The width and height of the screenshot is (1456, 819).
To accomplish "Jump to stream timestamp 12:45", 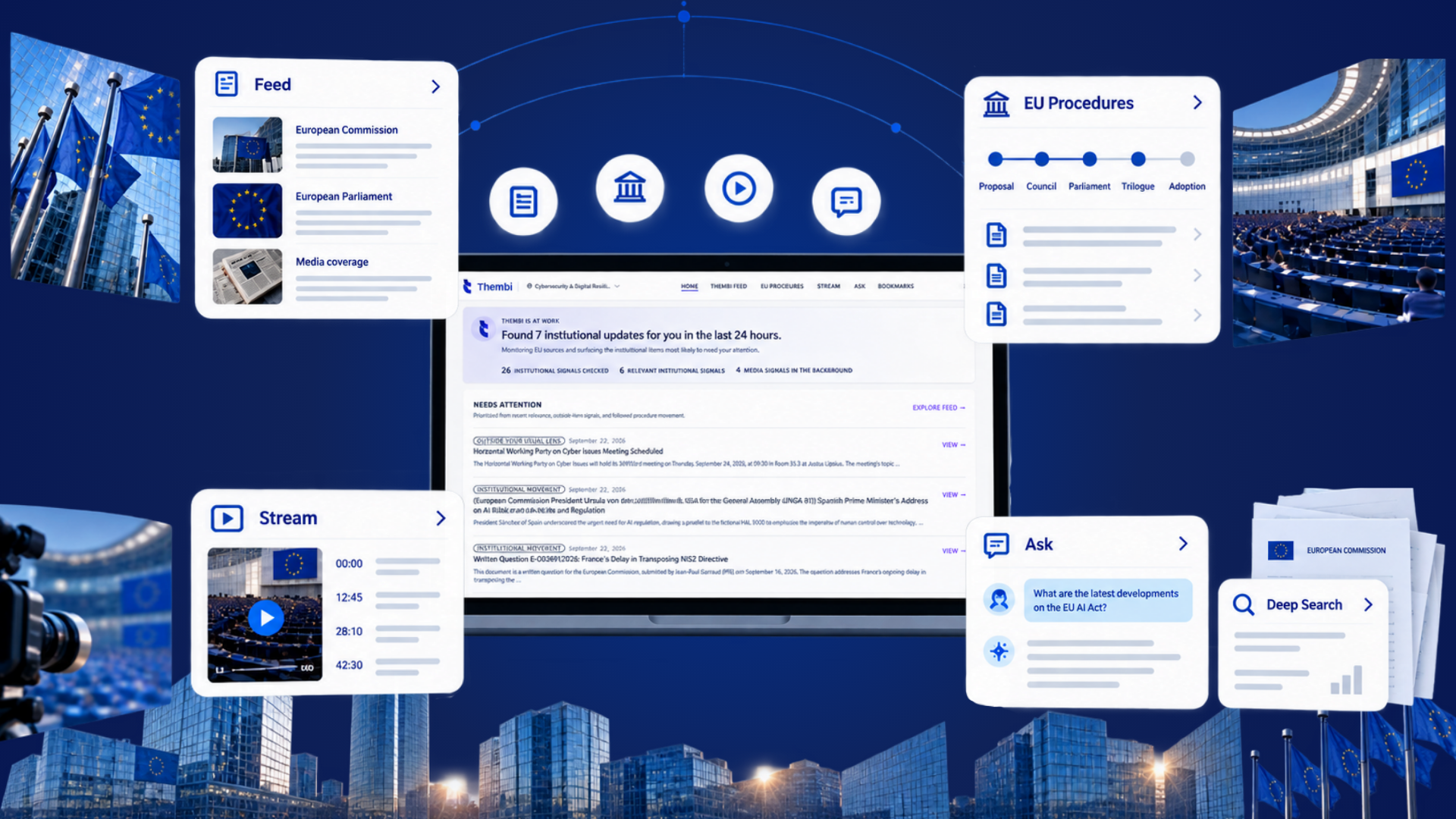I will [x=349, y=598].
